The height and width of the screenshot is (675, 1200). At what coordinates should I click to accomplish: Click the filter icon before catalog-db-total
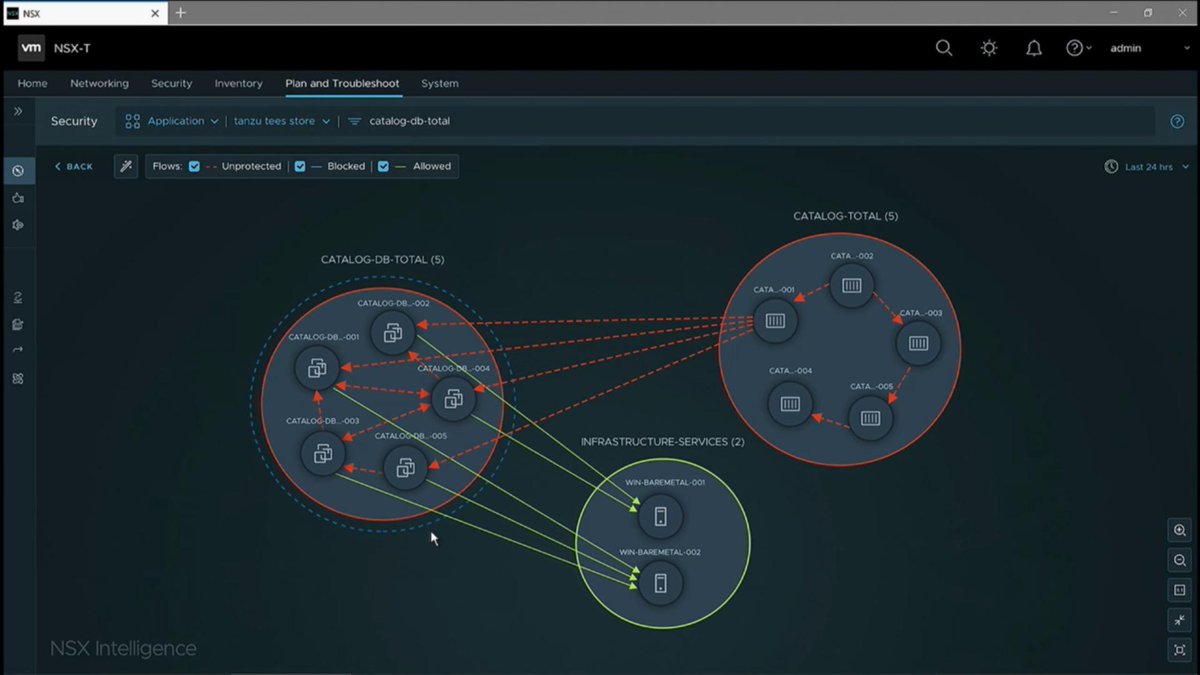coord(354,121)
